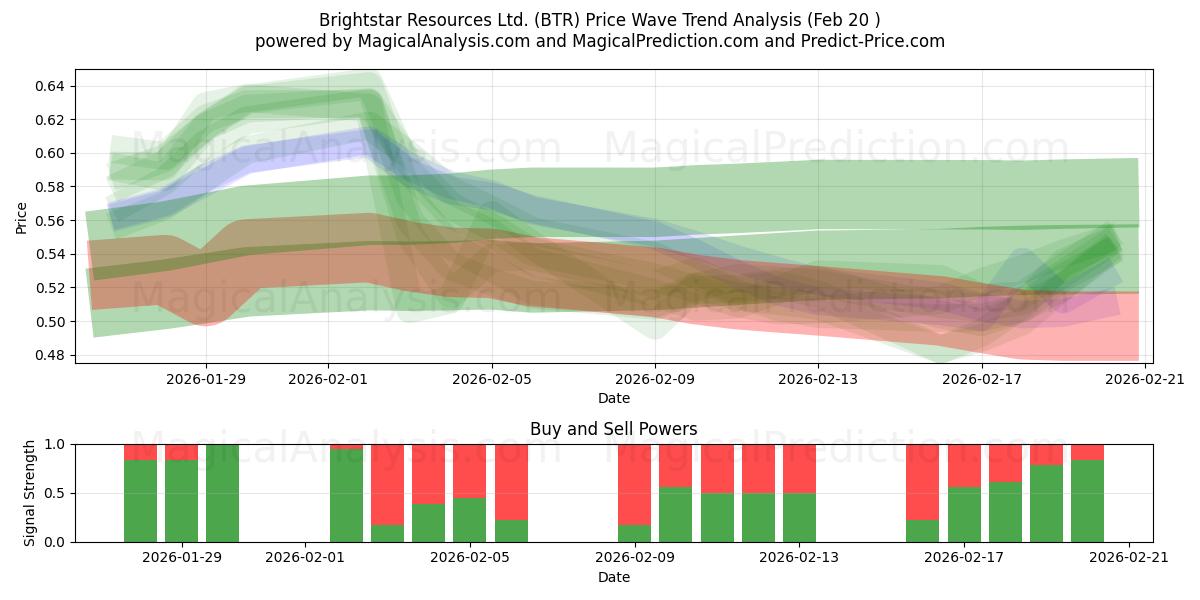Click the power bar at the 2026-02-13 tick
Screen dimensions: 1200x600
point(799,493)
